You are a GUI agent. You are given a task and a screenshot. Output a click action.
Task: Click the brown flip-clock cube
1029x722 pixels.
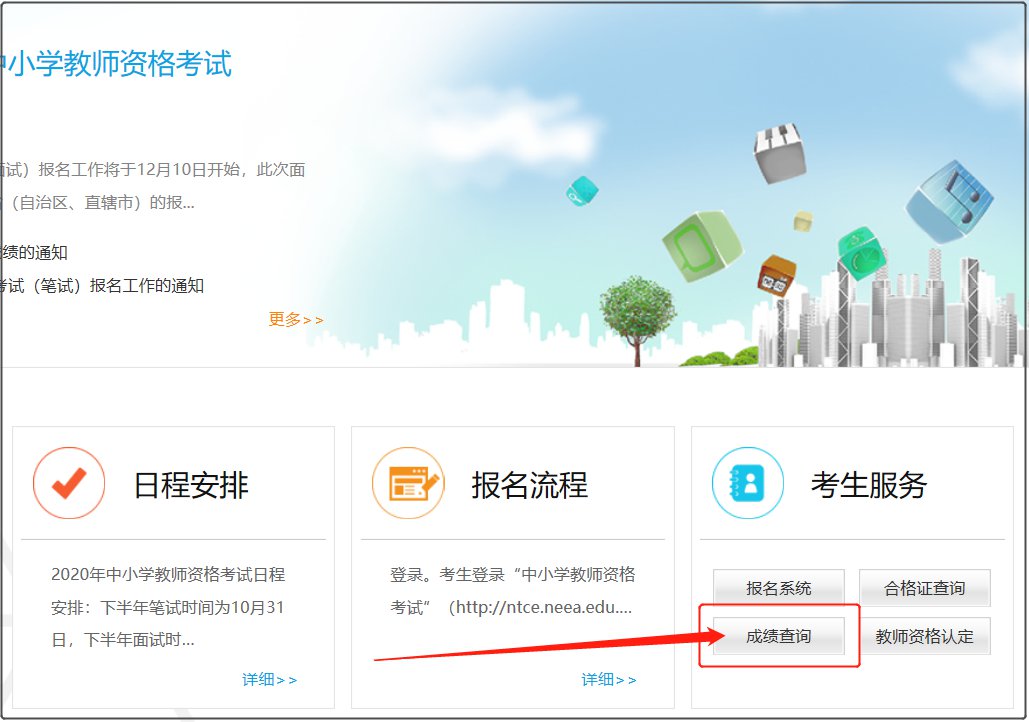point(775,276)
